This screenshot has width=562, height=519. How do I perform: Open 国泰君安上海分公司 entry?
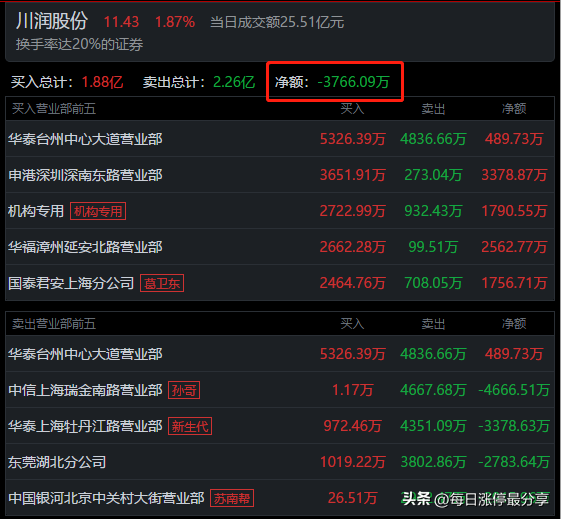pyautogui.click(x=280, y=283)
